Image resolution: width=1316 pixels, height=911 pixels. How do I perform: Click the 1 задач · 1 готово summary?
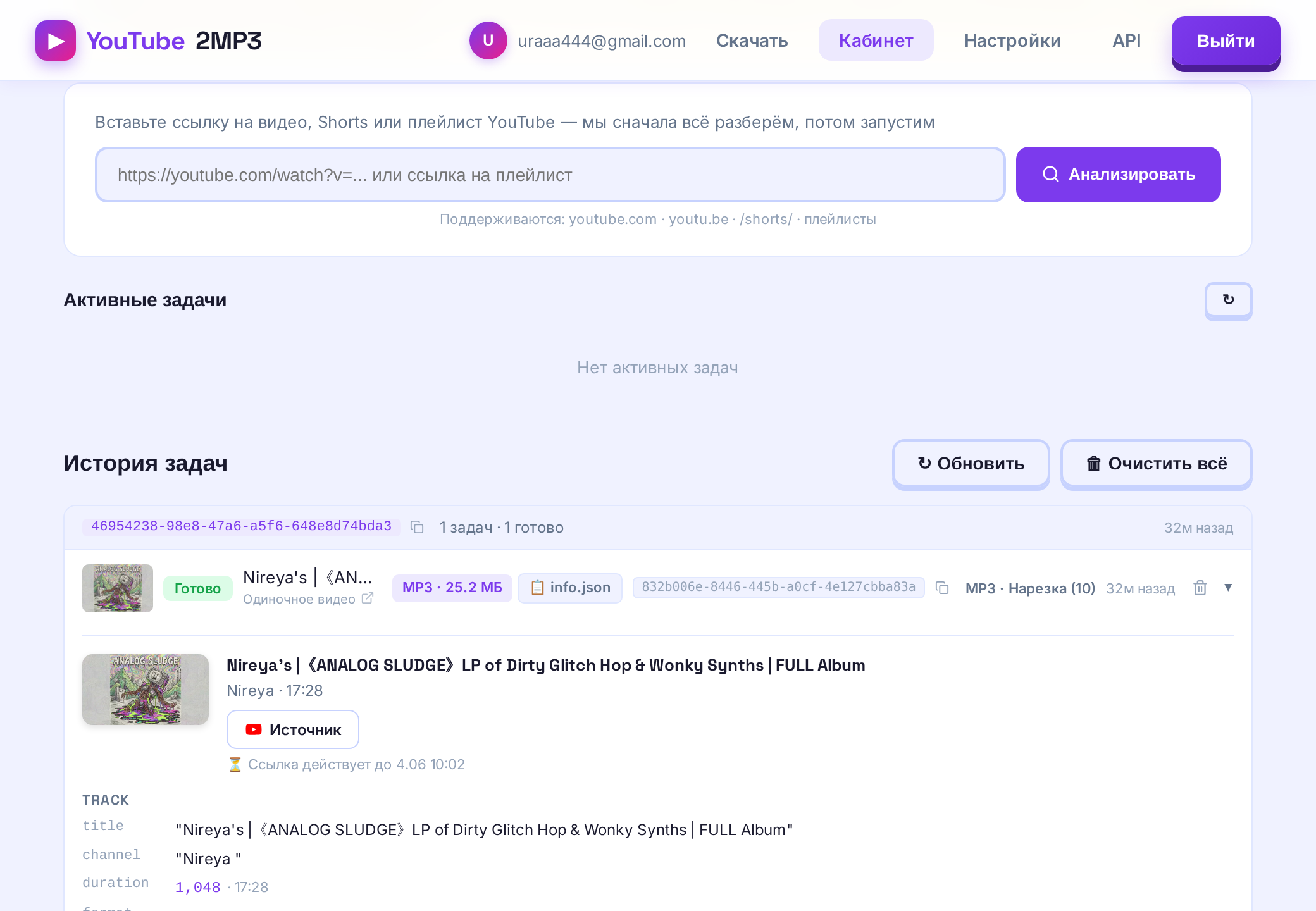501,528
